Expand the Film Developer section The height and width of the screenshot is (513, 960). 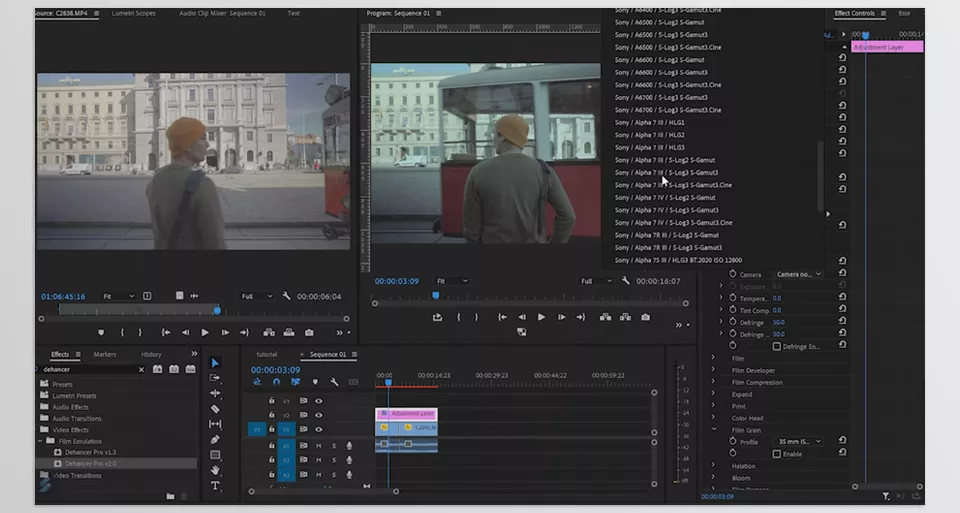pos(713,370)
